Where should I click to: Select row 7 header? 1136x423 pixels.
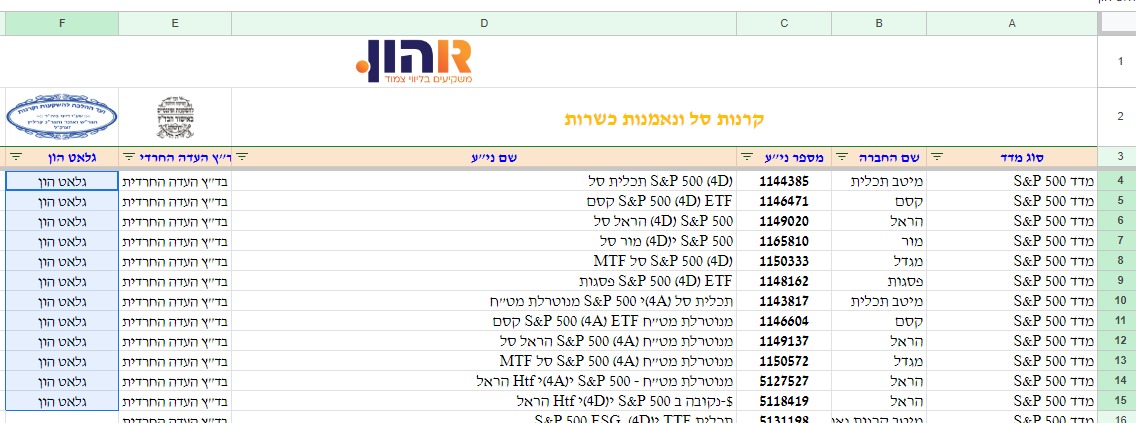coord(1116,240)
